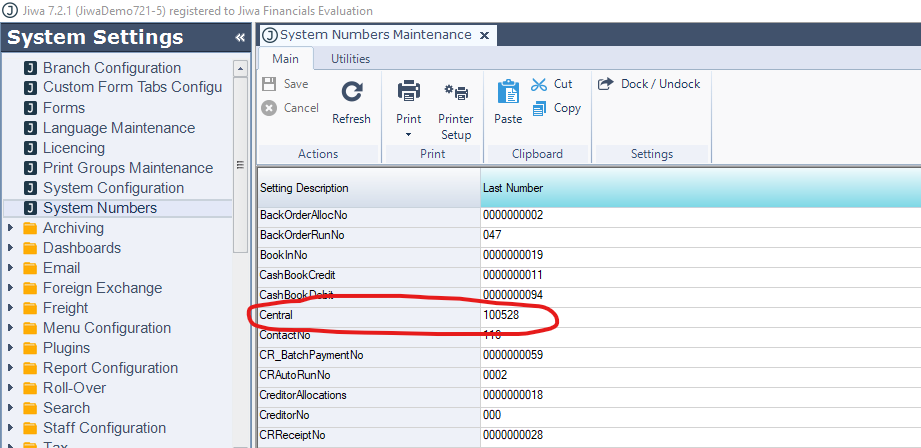Expand the Plugins folder node
This screenshot has width=921, height=448.
[x=11, y=348]
